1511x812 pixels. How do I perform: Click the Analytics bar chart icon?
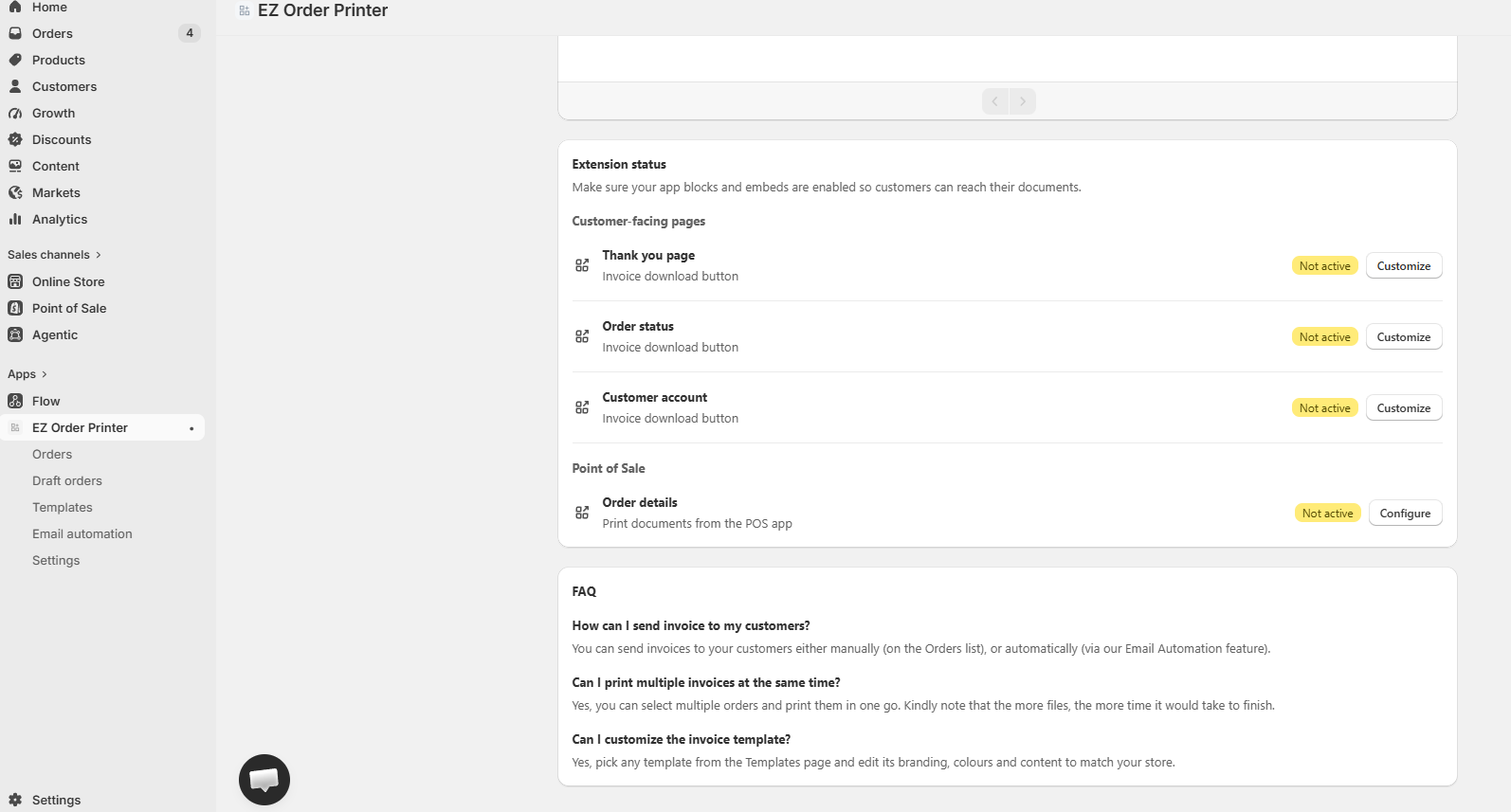click(x=15, y=219)
